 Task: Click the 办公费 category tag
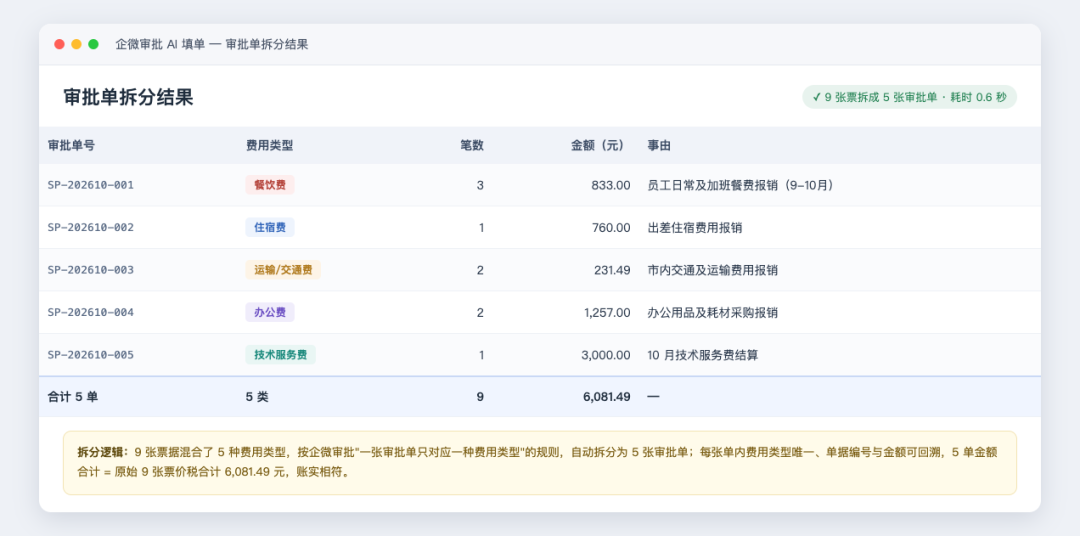pos(270,312)
